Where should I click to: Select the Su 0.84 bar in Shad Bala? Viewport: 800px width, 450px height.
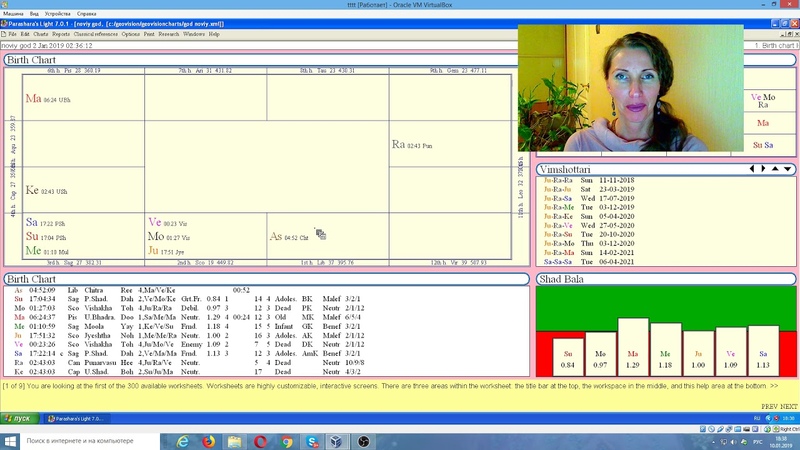coord(567,357)
